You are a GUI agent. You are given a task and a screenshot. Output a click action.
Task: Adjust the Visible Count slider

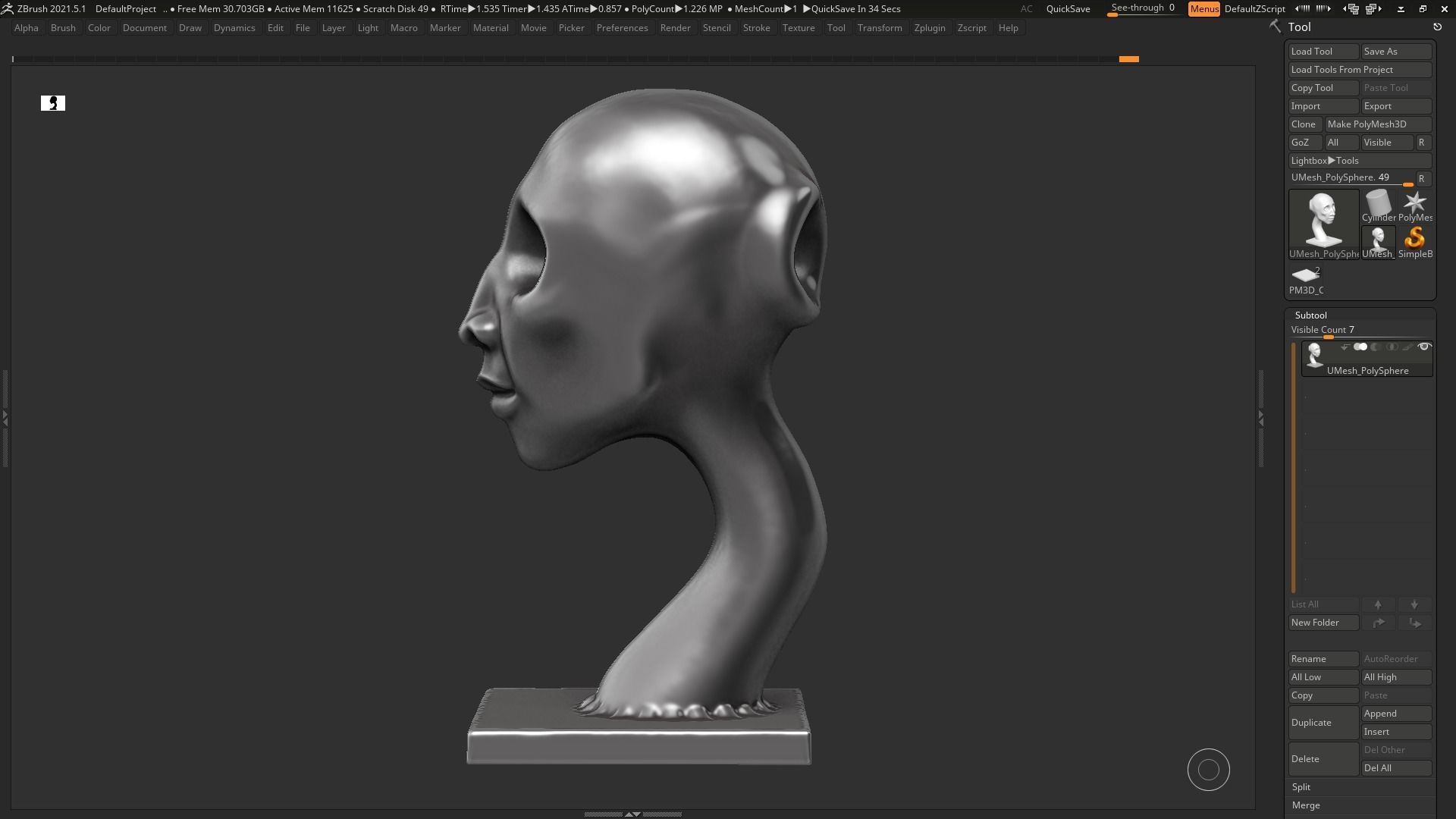(1360, 331)
